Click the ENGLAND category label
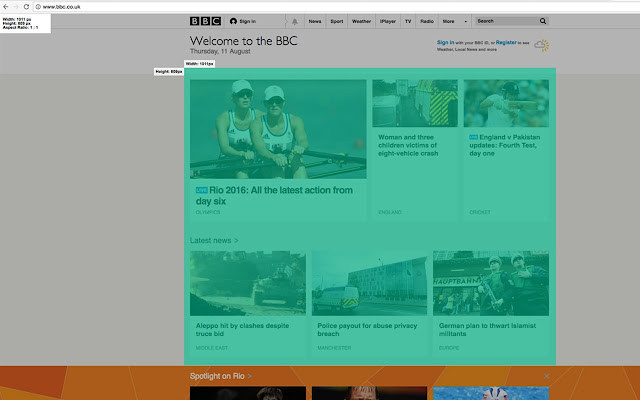The image size is (640, 400). (x=390, y=212)
